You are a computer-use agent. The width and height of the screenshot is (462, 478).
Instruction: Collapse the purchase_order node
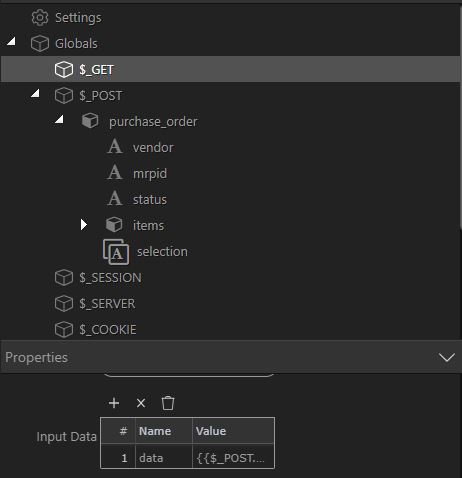(x=60, y=119)
